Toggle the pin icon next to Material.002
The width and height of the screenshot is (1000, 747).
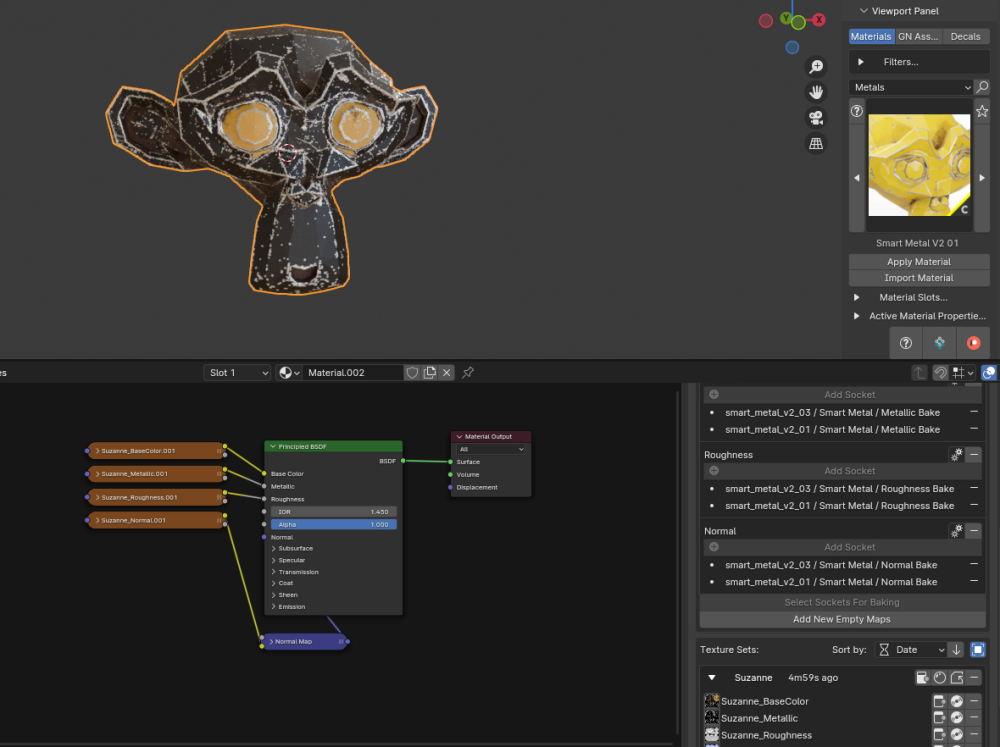468,373
